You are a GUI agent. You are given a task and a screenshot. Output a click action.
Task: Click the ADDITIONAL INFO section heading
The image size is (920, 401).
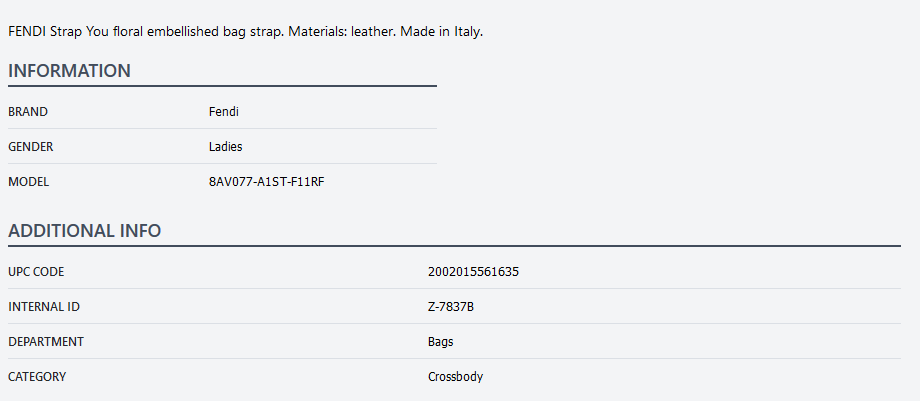click(84, 231)
